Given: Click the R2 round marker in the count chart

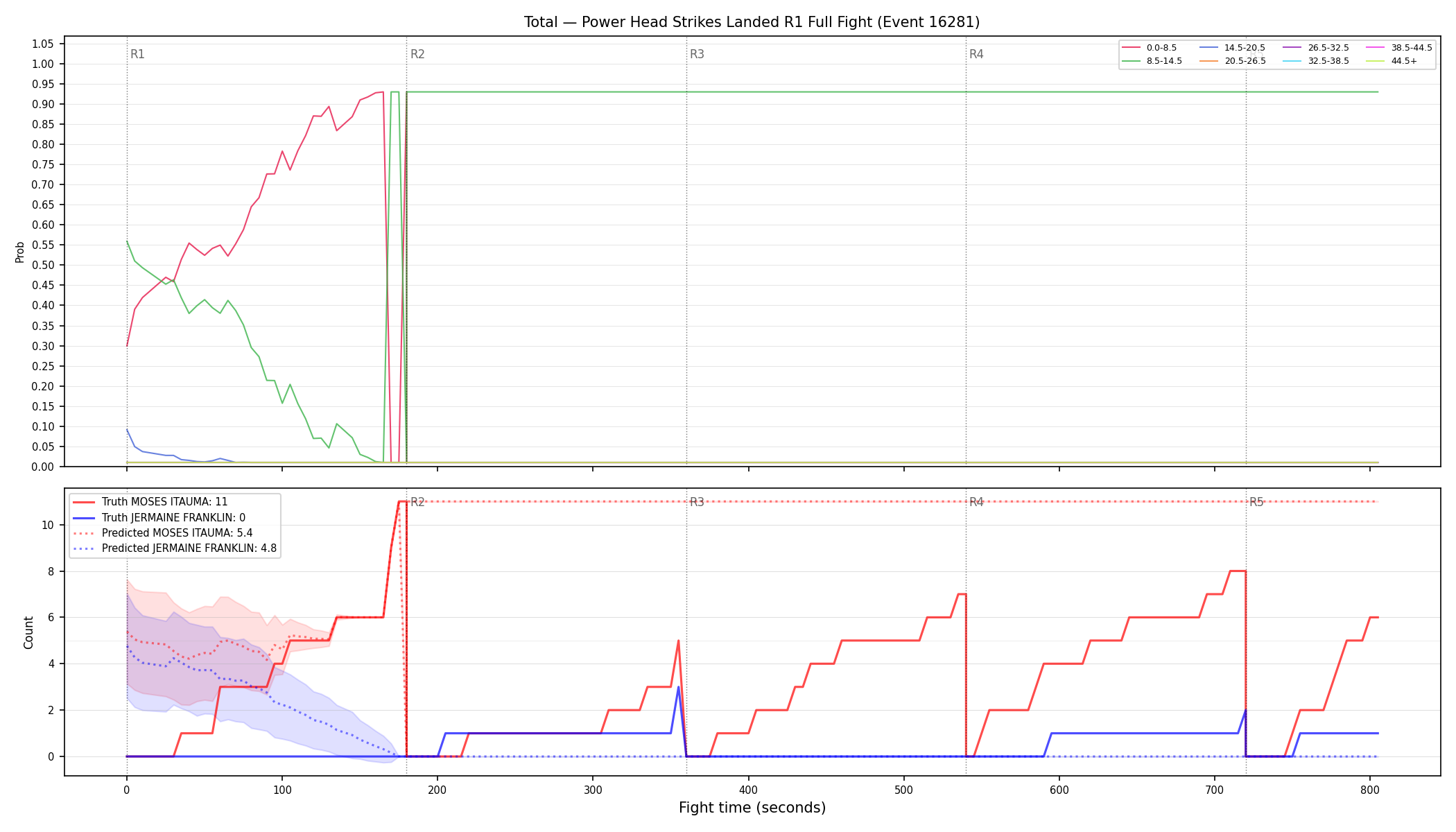Looking at the screenshot, I should click(417, 502).
